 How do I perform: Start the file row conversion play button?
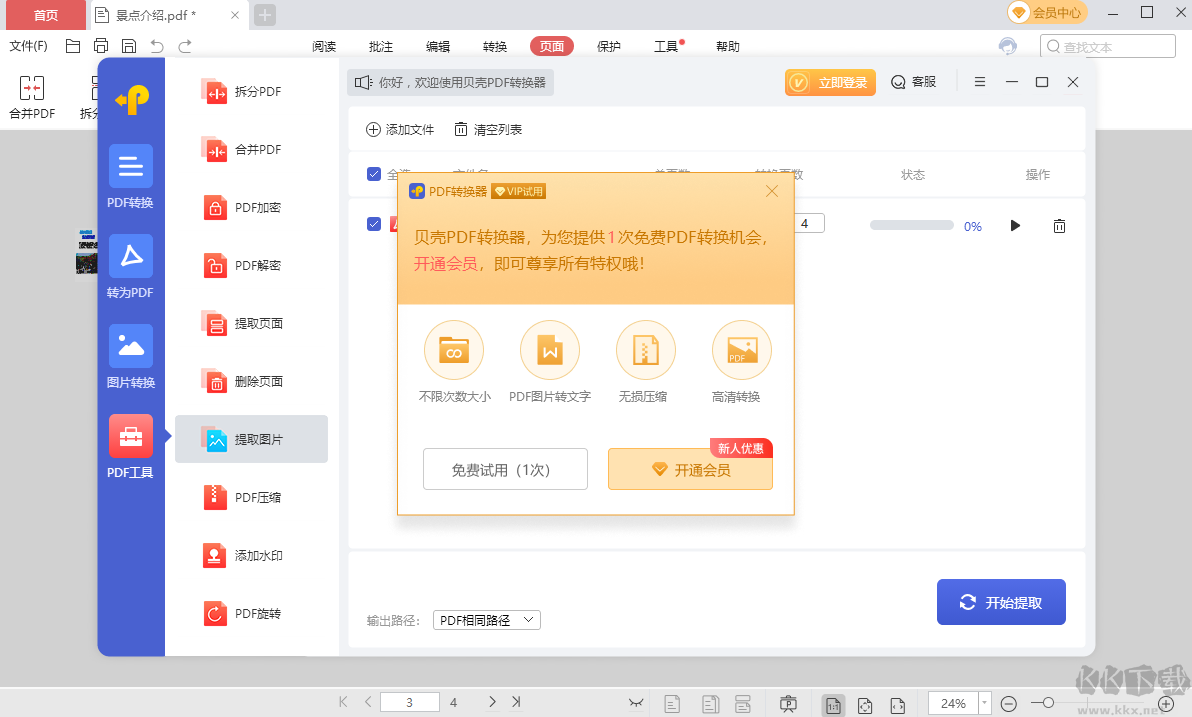1015,226
